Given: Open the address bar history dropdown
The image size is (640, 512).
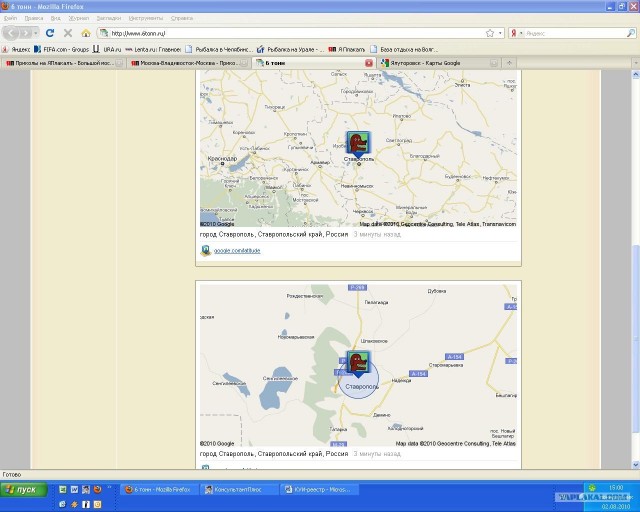Looking at the screenshot, I should 500,33.
